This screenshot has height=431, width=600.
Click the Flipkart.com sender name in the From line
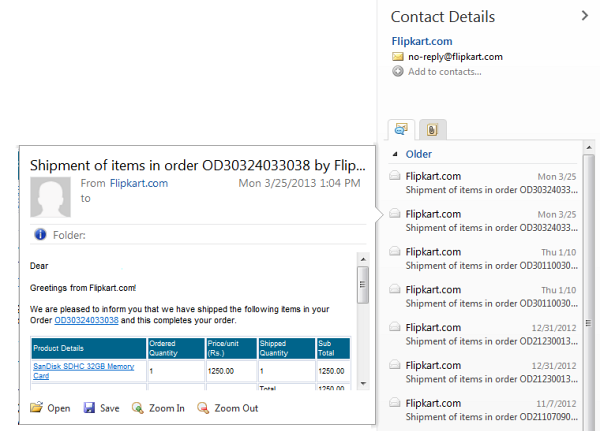[x=139, y=183]
